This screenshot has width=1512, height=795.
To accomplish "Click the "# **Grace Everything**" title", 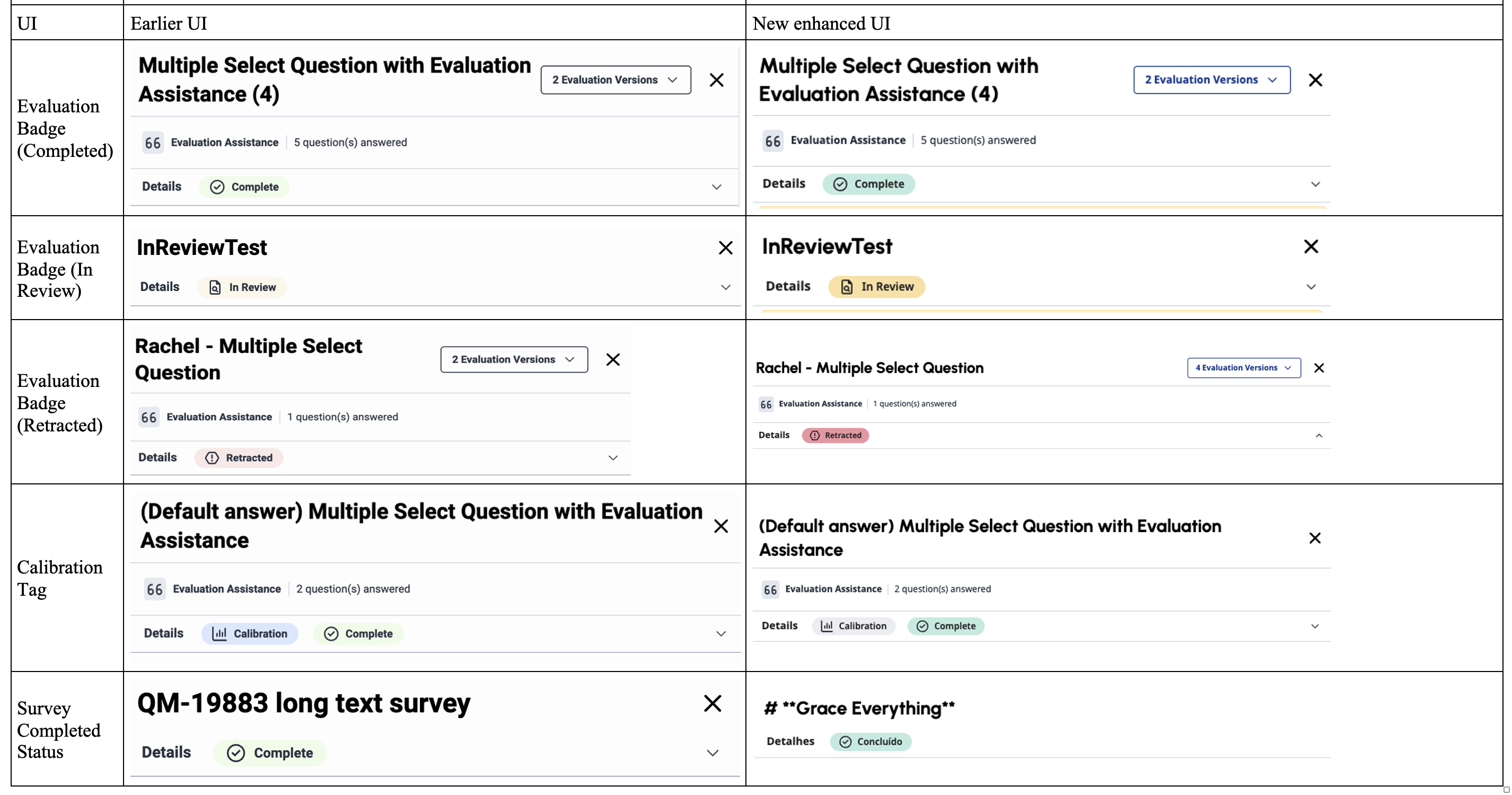I will click(859, 708).
